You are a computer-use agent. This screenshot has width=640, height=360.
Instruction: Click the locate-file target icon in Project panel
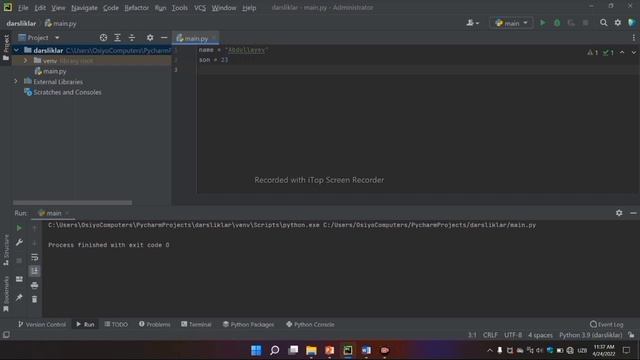(x=103, y=38)
